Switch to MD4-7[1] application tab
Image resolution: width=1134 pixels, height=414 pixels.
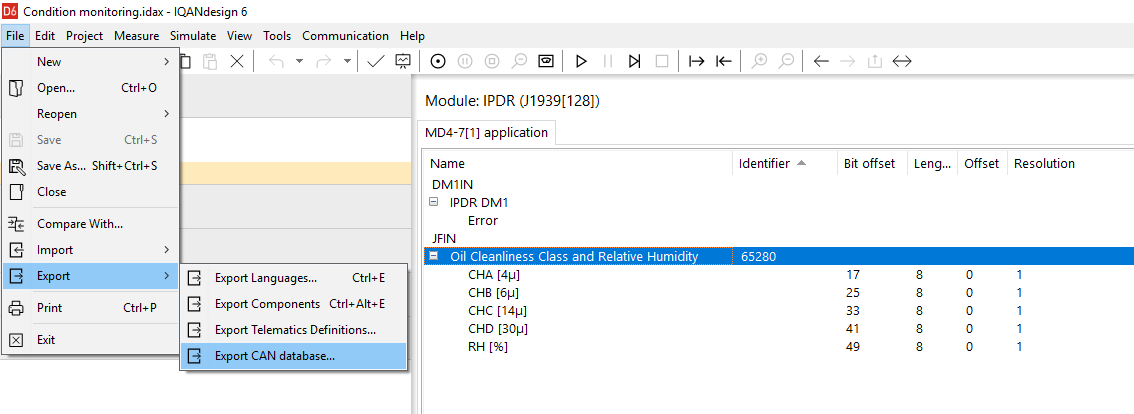tap(487, 132)
